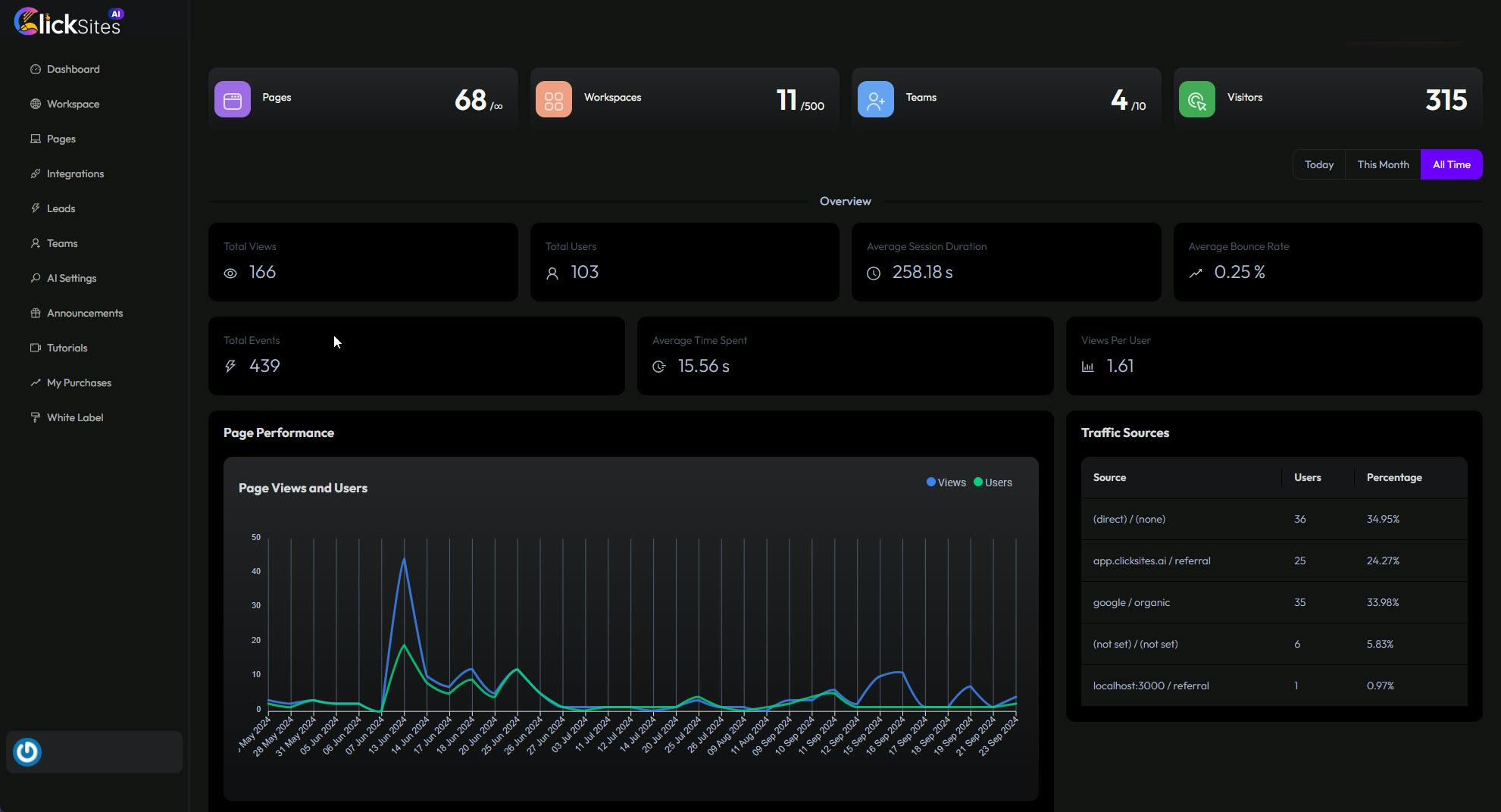Click the Overview section label

[845, 201]
